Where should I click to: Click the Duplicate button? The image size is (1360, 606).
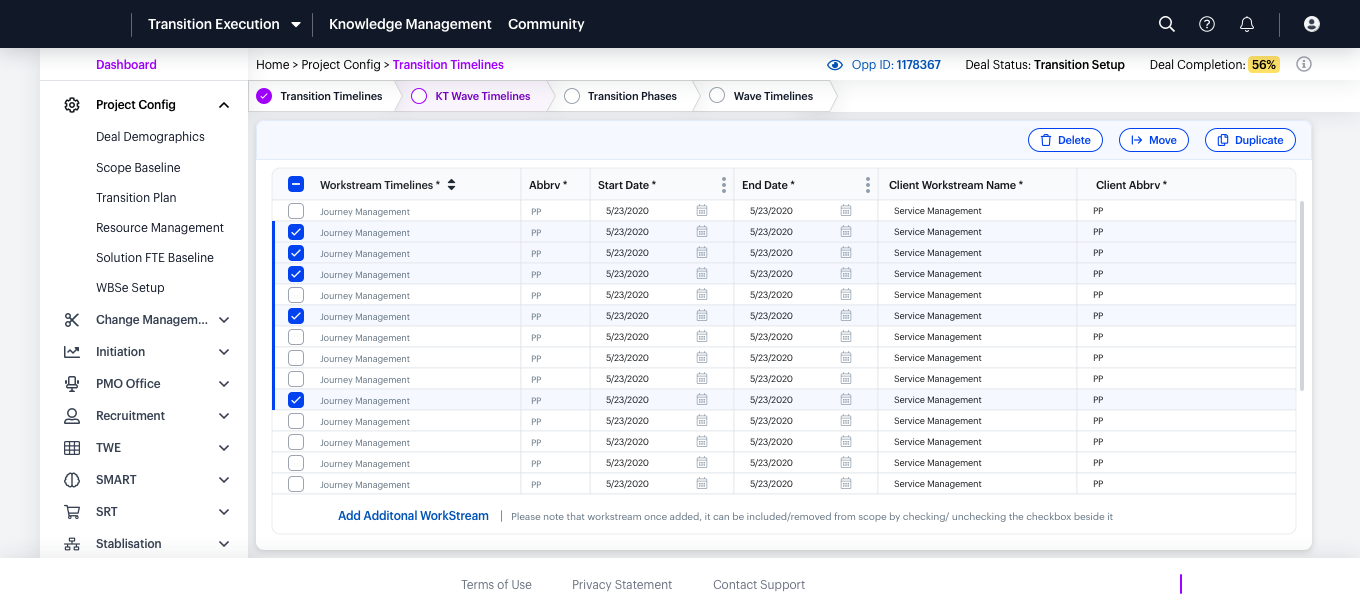click(1250, 140)
